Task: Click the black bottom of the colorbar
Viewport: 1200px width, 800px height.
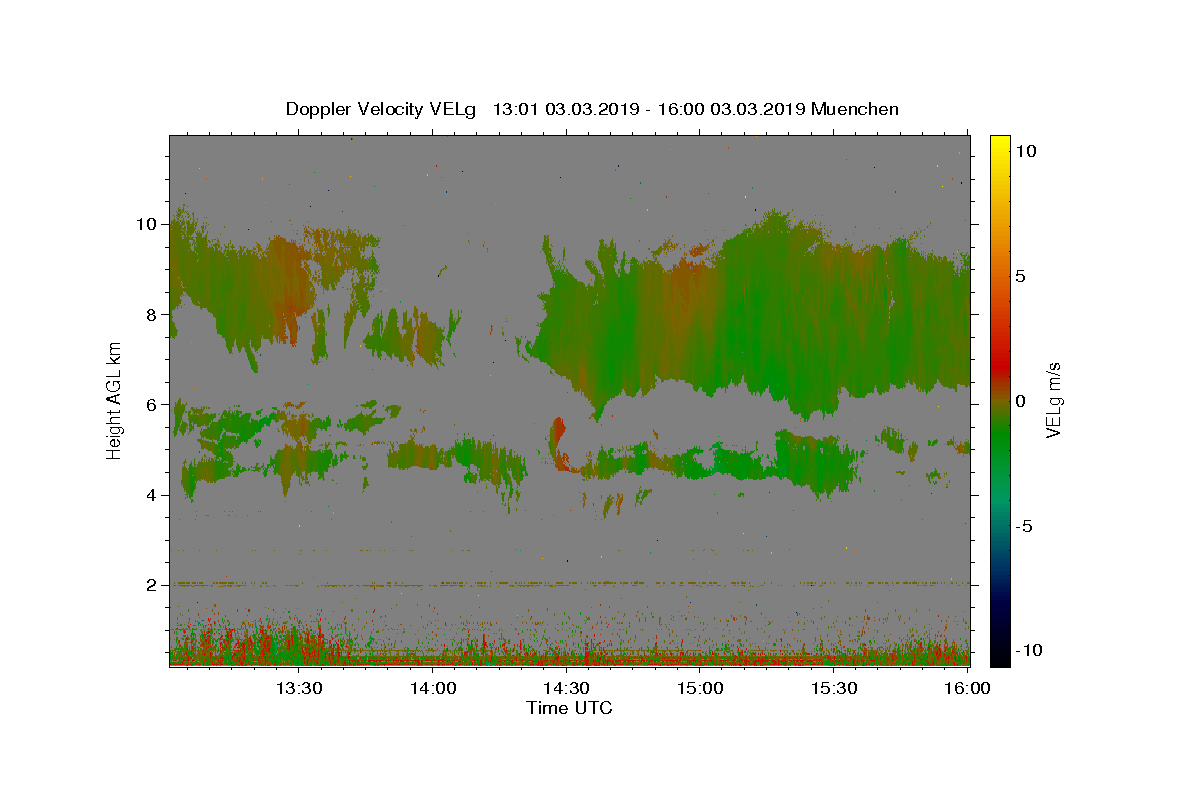Action: (x=999, y=657)
